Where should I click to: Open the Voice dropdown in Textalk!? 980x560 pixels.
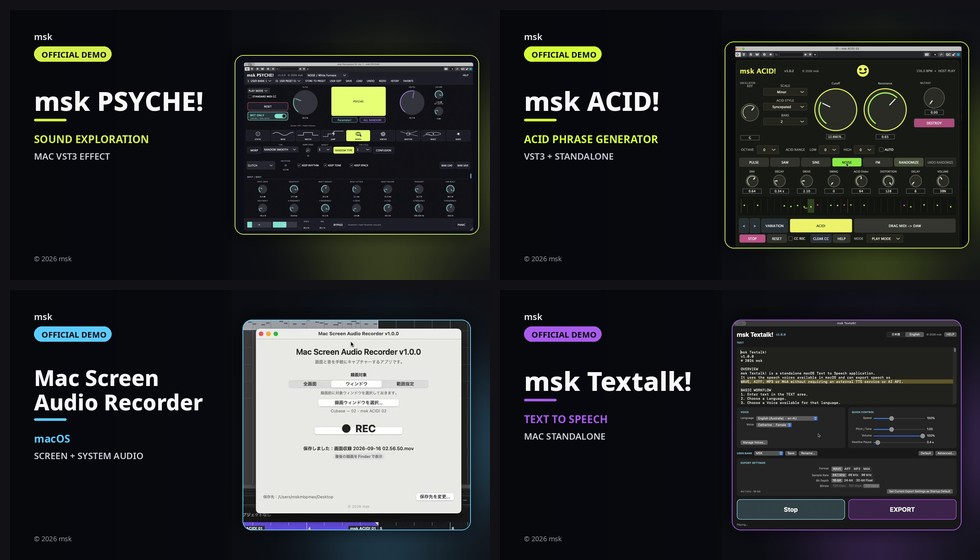[x=774, y=425]
